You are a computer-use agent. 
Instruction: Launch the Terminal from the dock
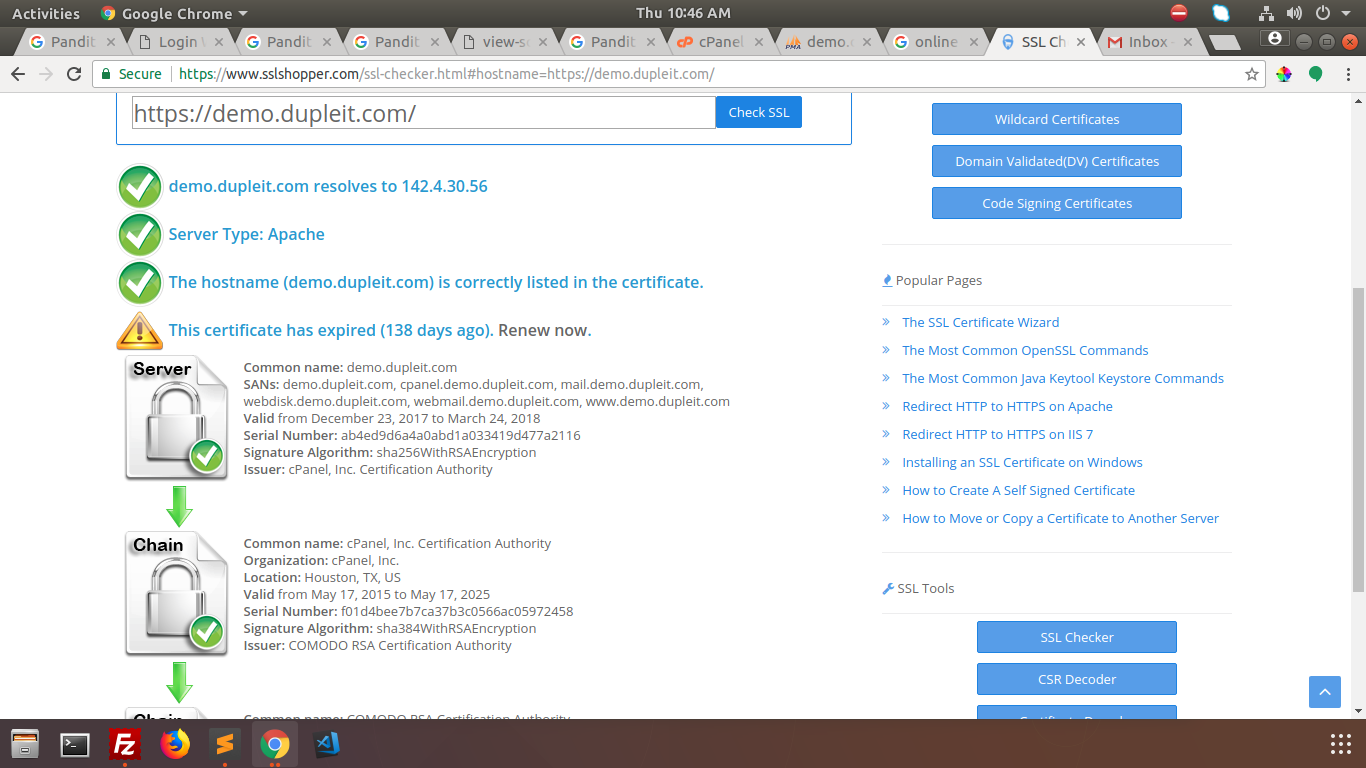click(75, 744)
